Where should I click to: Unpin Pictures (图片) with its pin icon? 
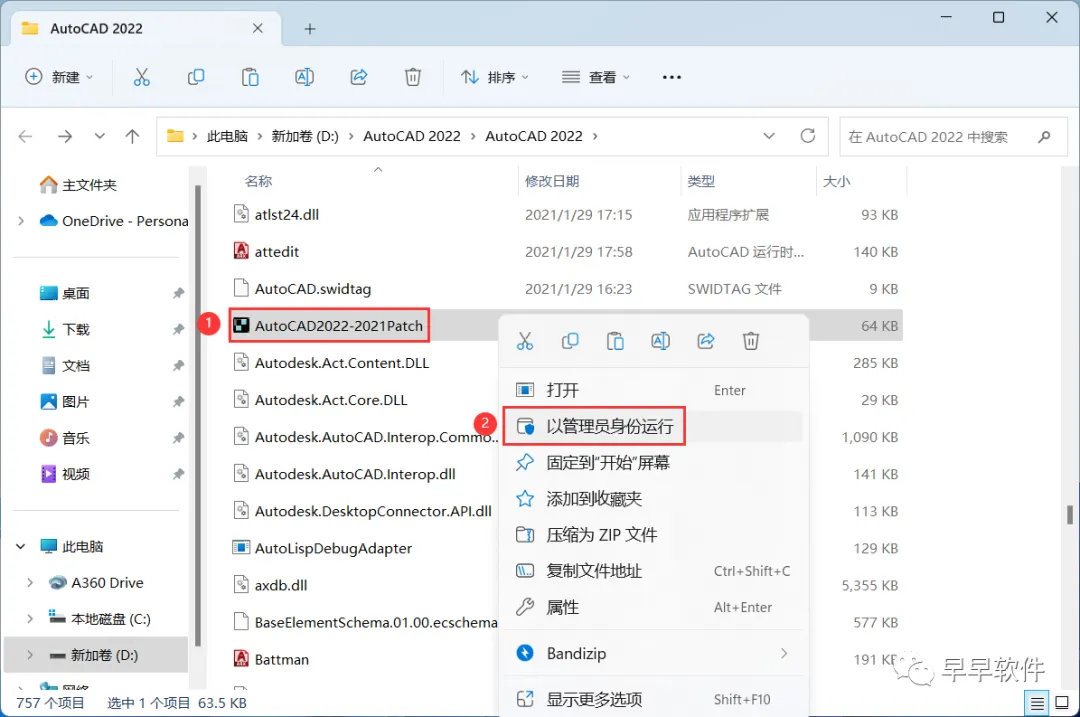(178, 402)
